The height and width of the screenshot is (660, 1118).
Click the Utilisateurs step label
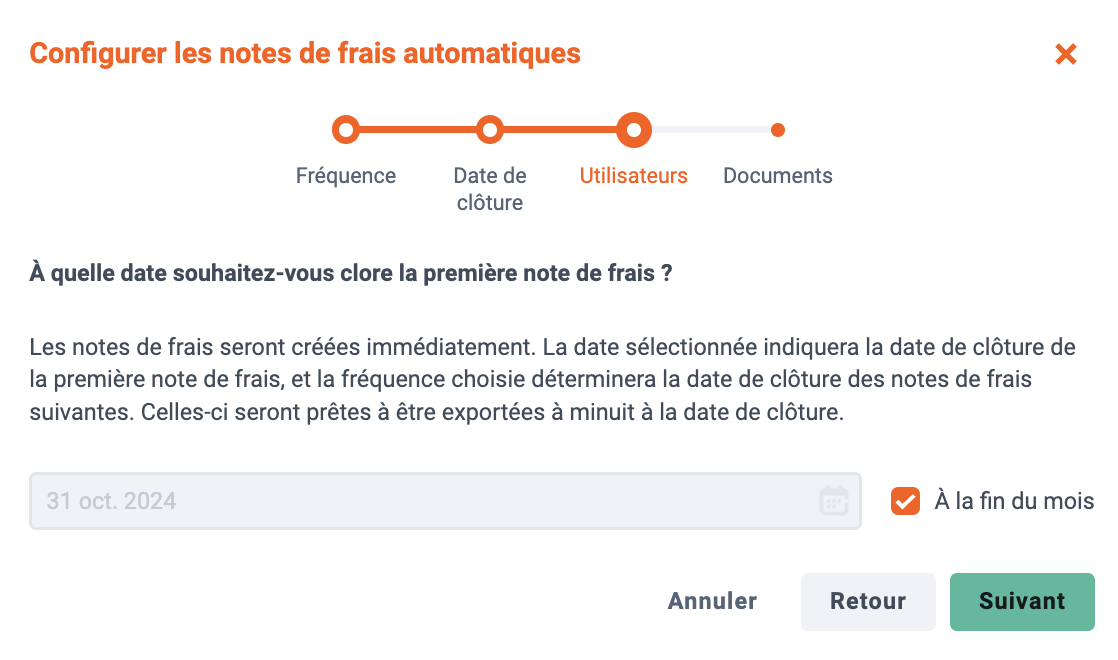pyautogui.click(x=633, y=175)
